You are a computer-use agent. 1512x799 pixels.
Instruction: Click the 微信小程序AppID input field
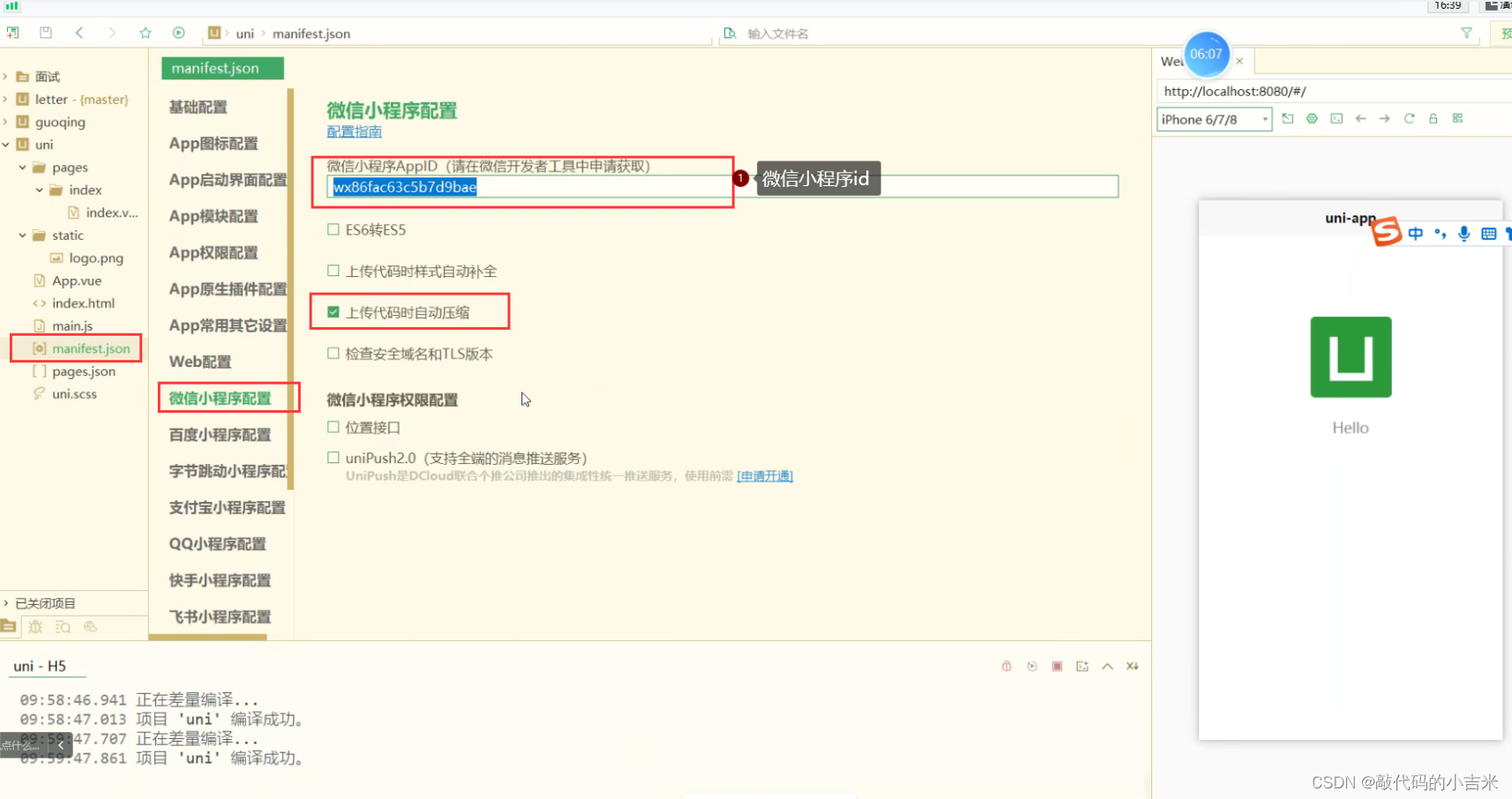(x=722, y=186)
